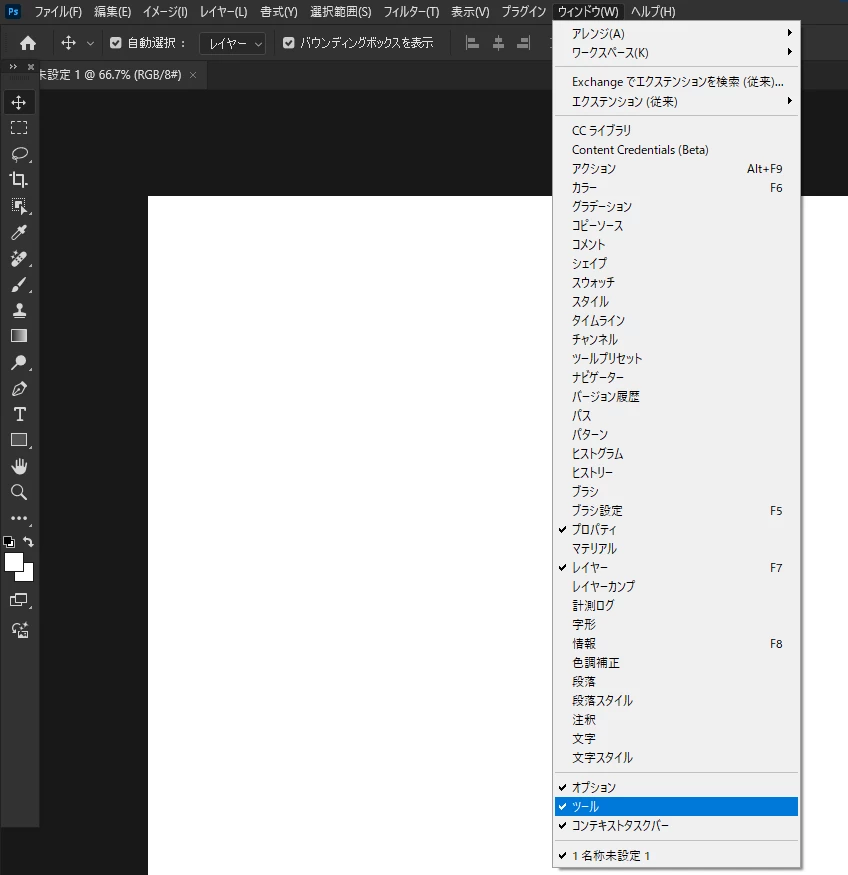Open Content Credentials (Beta) panel
848x875 pixels.
[x=676, y=150]
